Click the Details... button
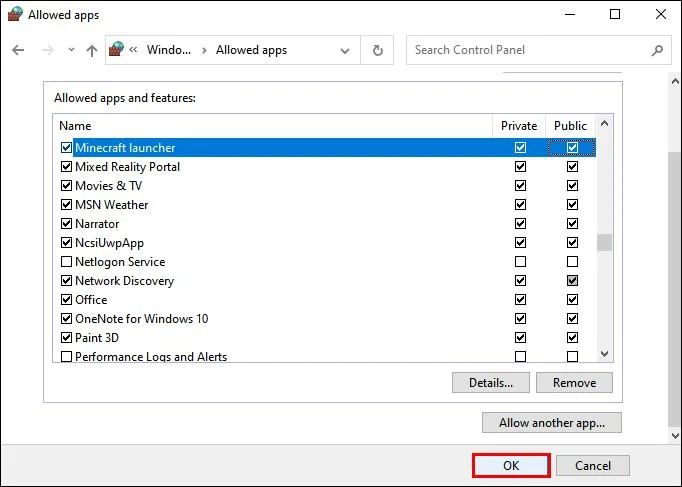Image resolution: width=682 pixels, height=487 pixels. coord(491,383)
